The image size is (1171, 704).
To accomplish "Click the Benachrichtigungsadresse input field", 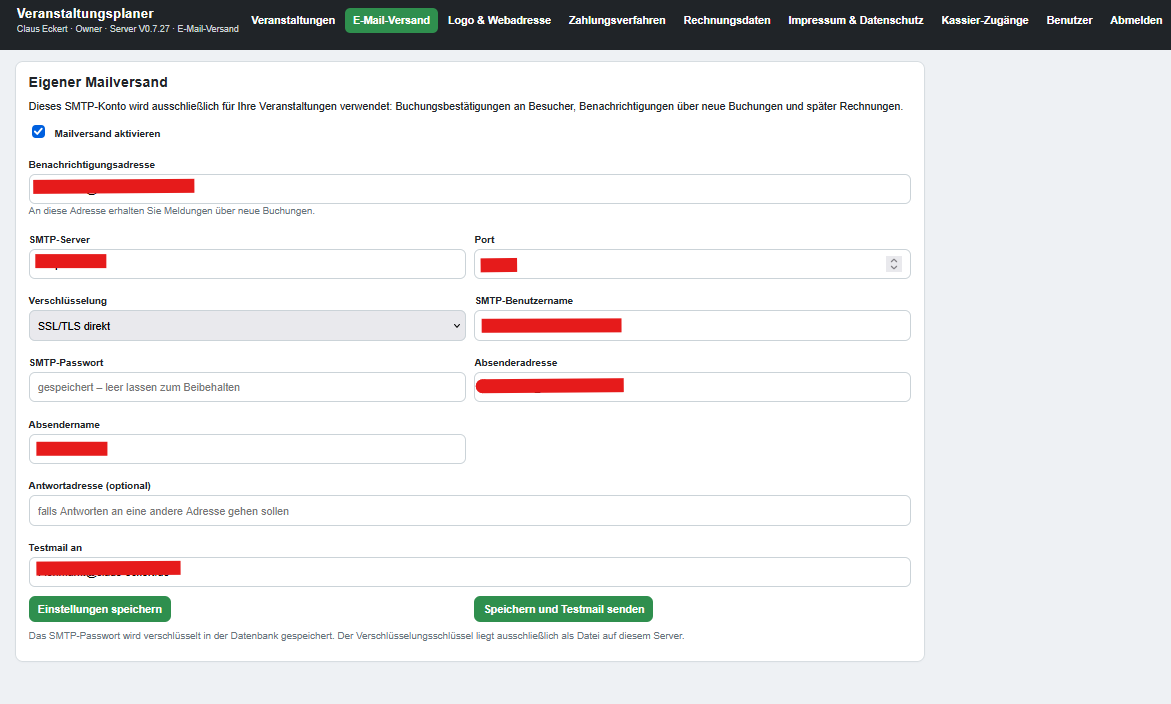I will click(470, 189).
